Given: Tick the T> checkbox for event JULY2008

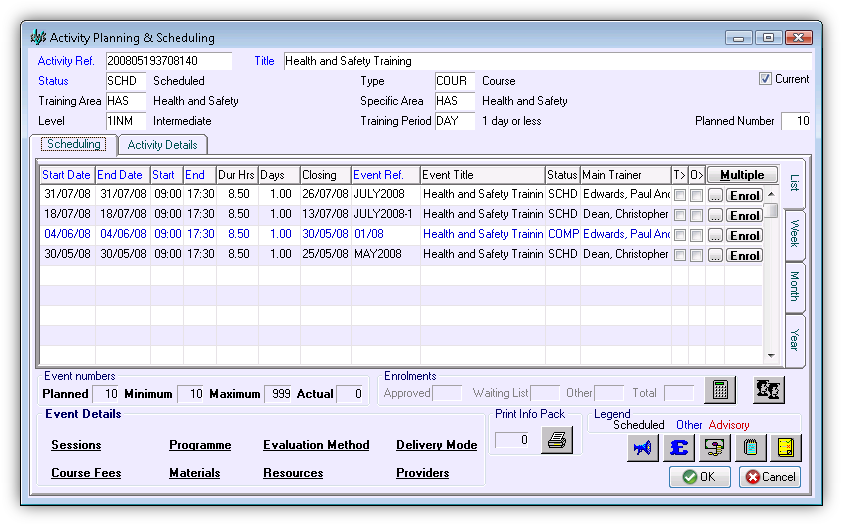Looking at the screenshot, I should (x=679, y=195).
